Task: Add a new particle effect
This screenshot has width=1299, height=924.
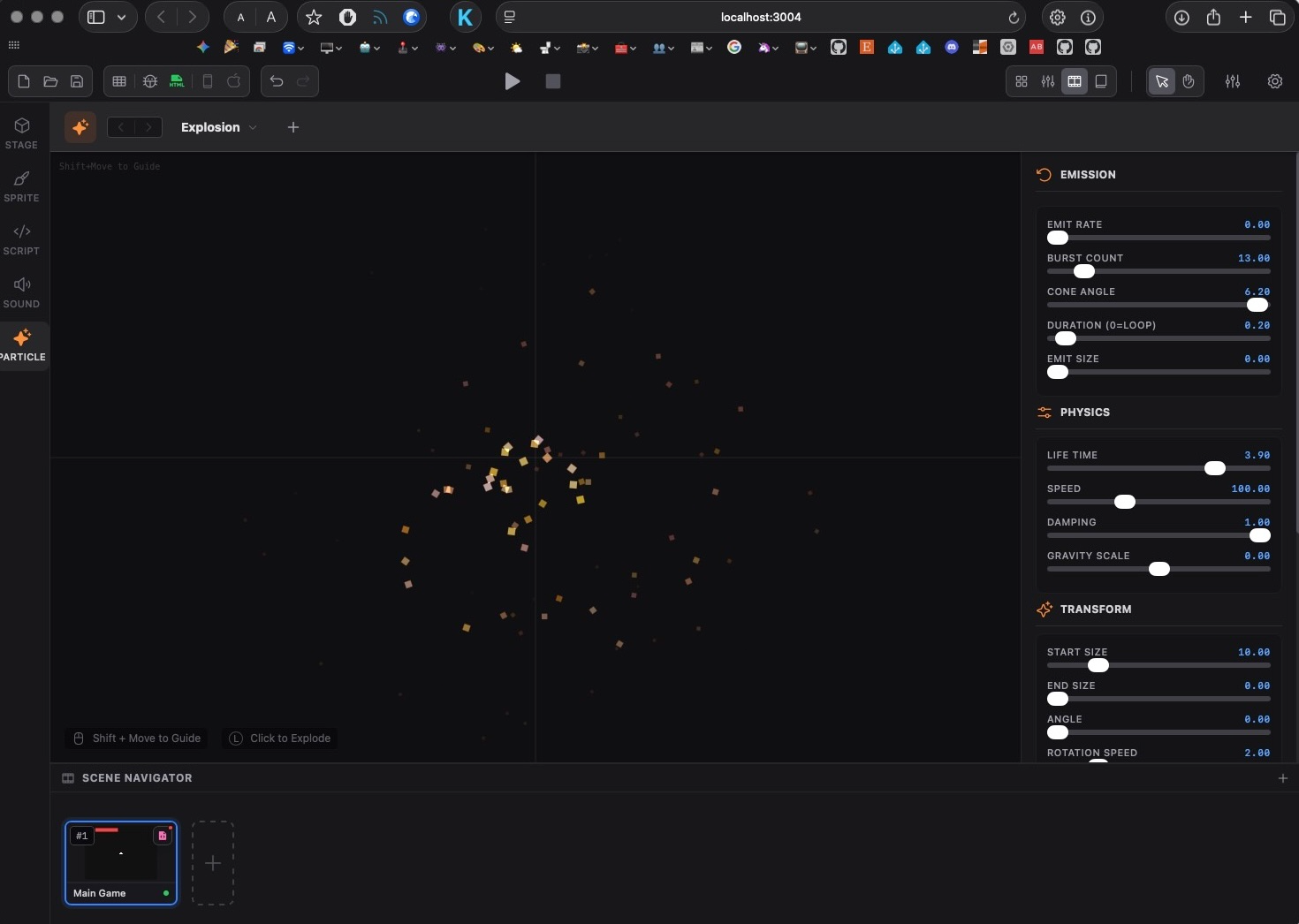Action: [x=293, y=127]
